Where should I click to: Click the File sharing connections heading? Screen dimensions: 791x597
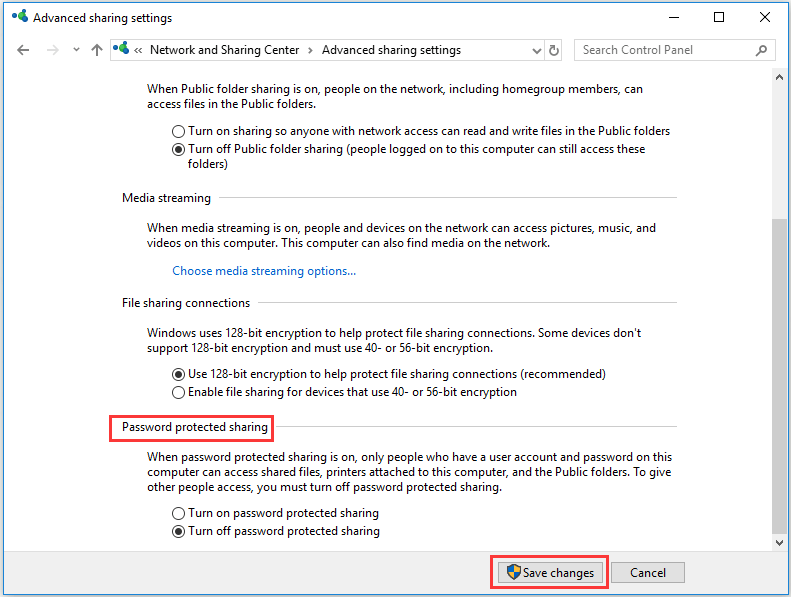click(x=186, y=303)
